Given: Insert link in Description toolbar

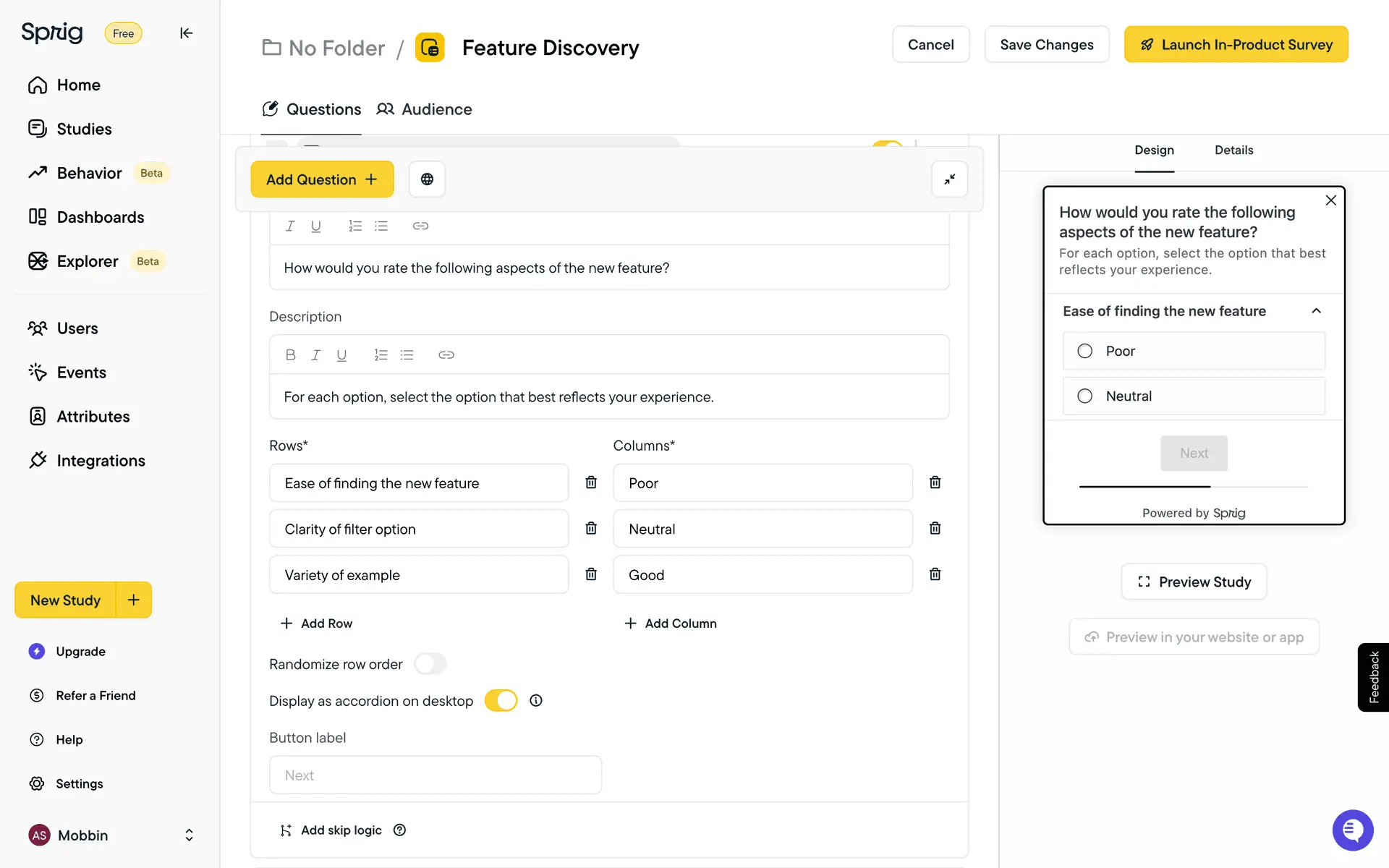Looking at the screenshot, I should click(x=446, y=355).
